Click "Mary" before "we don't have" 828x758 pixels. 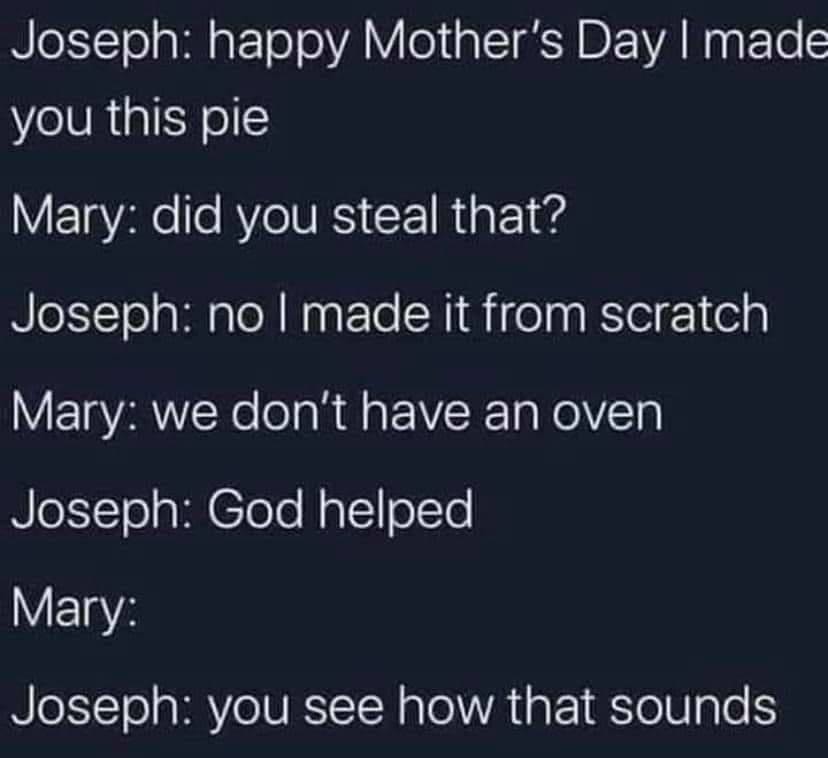pyautogui.click(x=64, y=413)
